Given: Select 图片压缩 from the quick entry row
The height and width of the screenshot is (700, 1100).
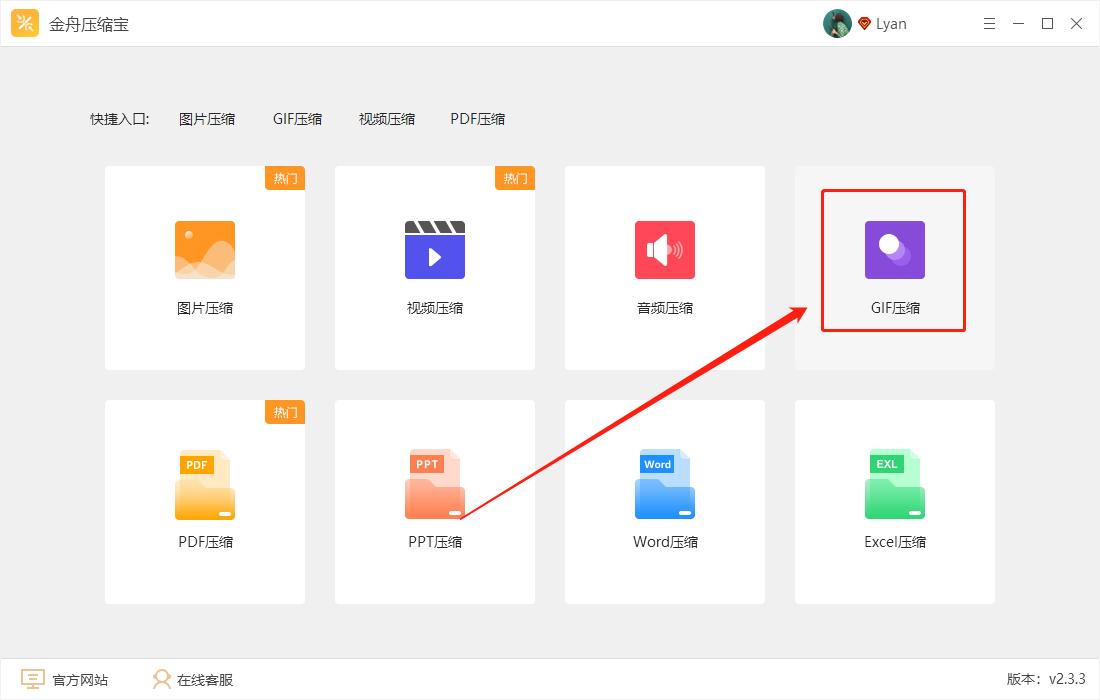Looking at the screenshot, I should [x=206, y=118].
